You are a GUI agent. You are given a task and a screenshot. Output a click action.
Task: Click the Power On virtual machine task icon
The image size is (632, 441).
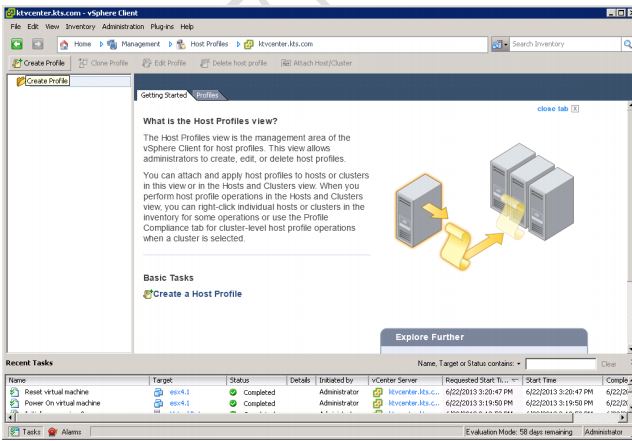pyautogui.click(x=15, y=403)
